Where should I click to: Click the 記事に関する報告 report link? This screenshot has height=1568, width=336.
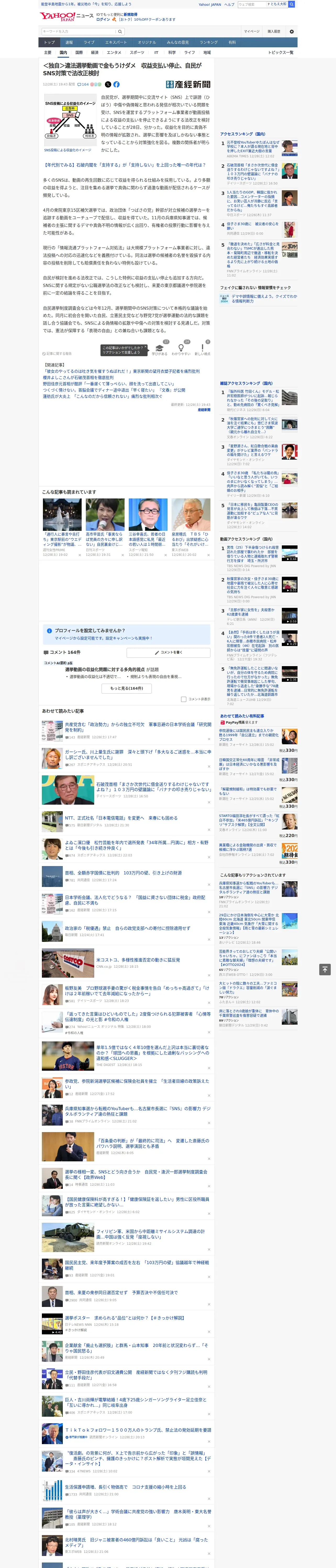57,353
